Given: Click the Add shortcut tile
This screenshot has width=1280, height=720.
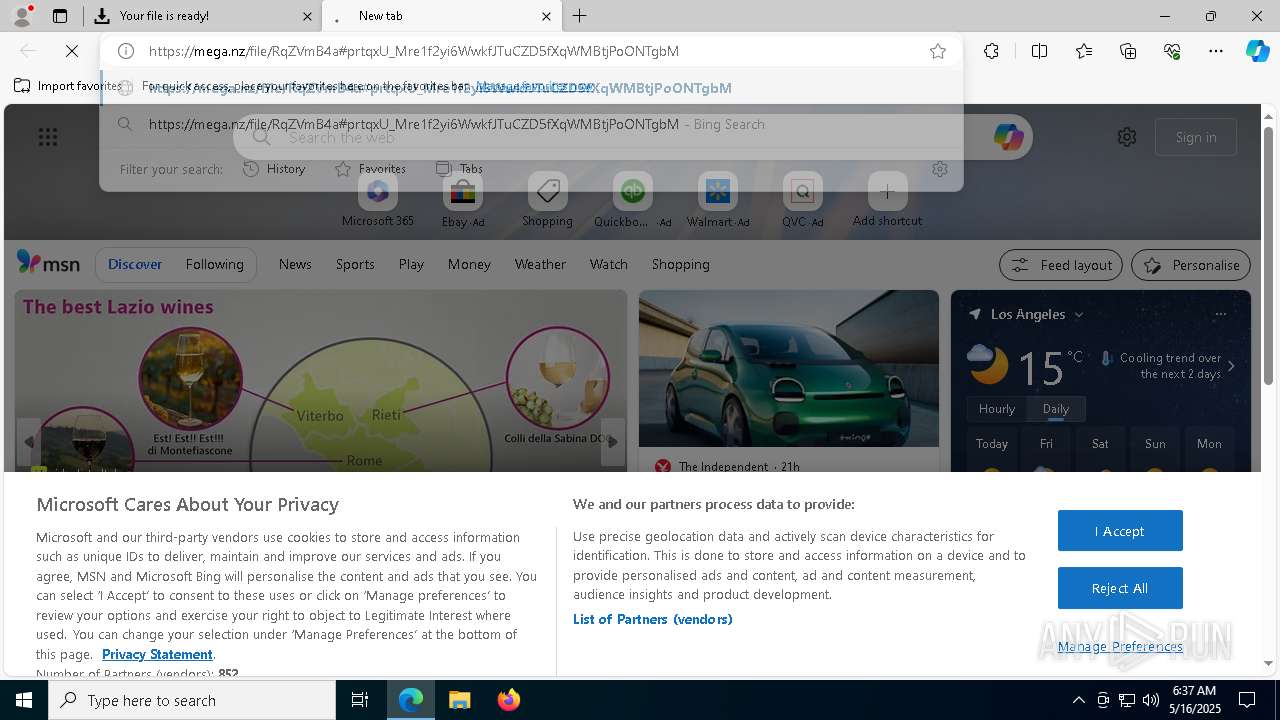Looking at the screenshot, I should point(887,200).
